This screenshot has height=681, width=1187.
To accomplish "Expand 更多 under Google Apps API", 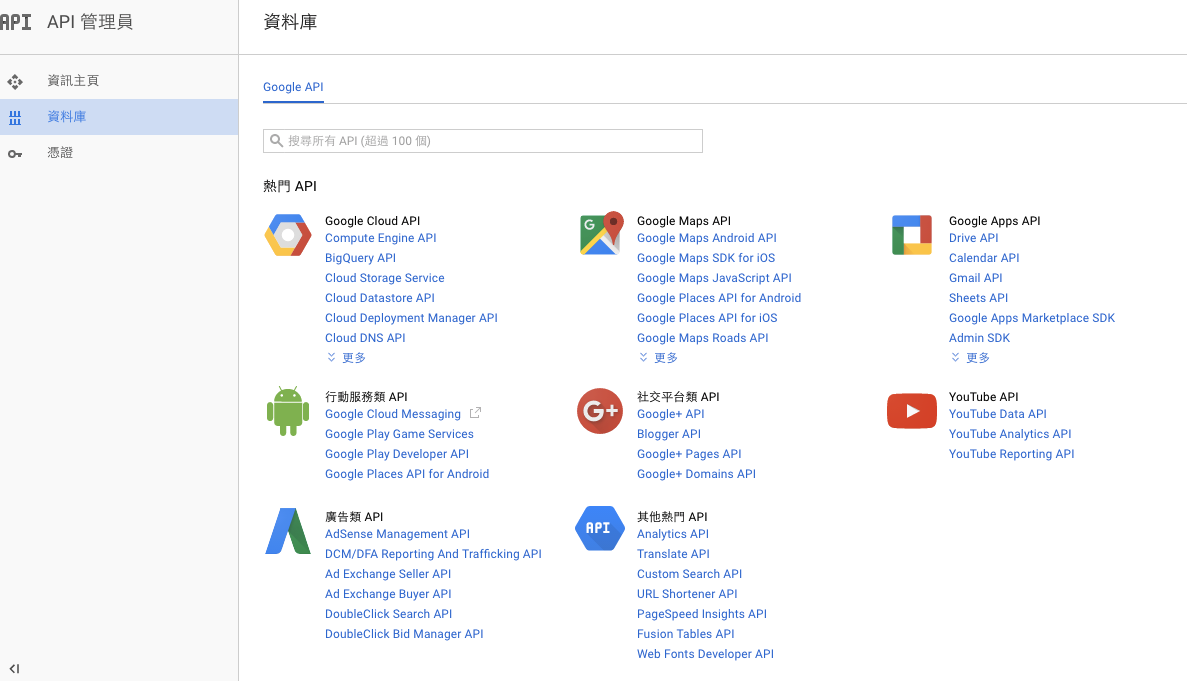I will point(971,358).
